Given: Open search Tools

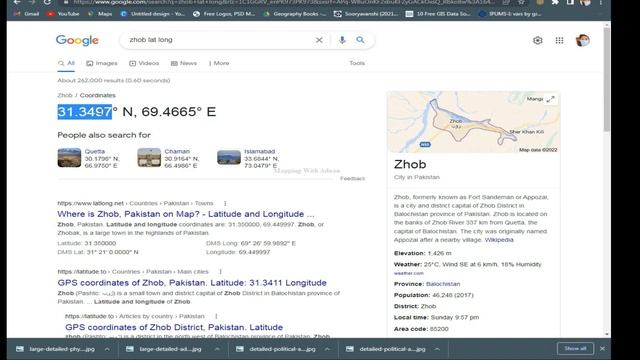Looking at the screenshot, I should tap(357, 63).
